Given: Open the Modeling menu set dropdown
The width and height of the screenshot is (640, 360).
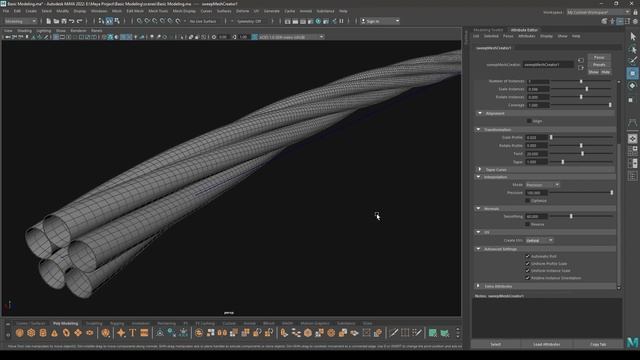Looking at the screenshot, I should click(x=20, y=21).
